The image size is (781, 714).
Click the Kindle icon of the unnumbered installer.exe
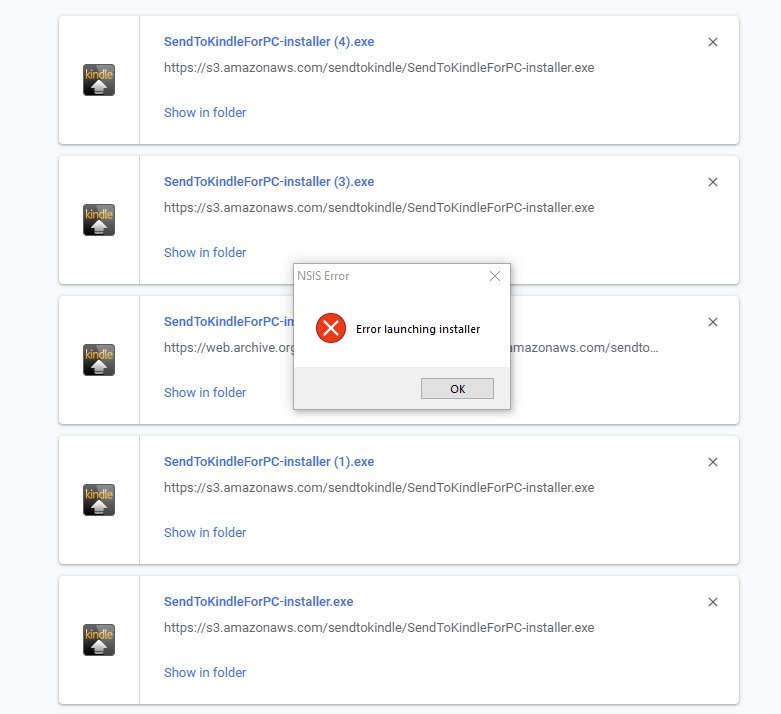99,640
